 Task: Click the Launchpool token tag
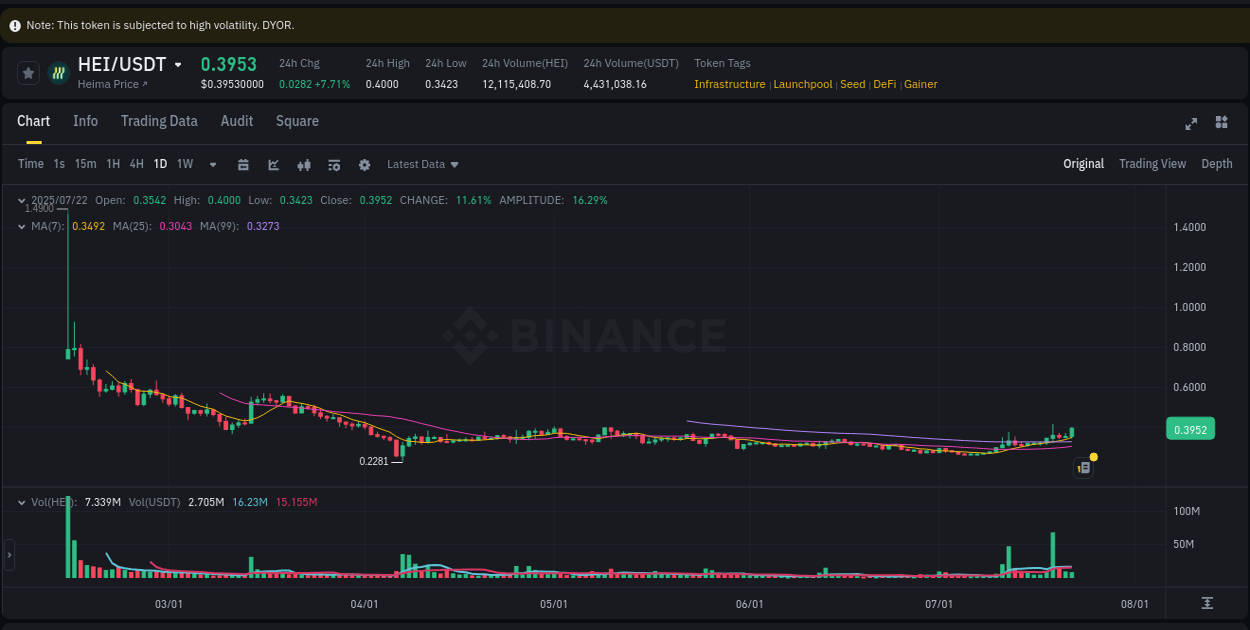803,84
